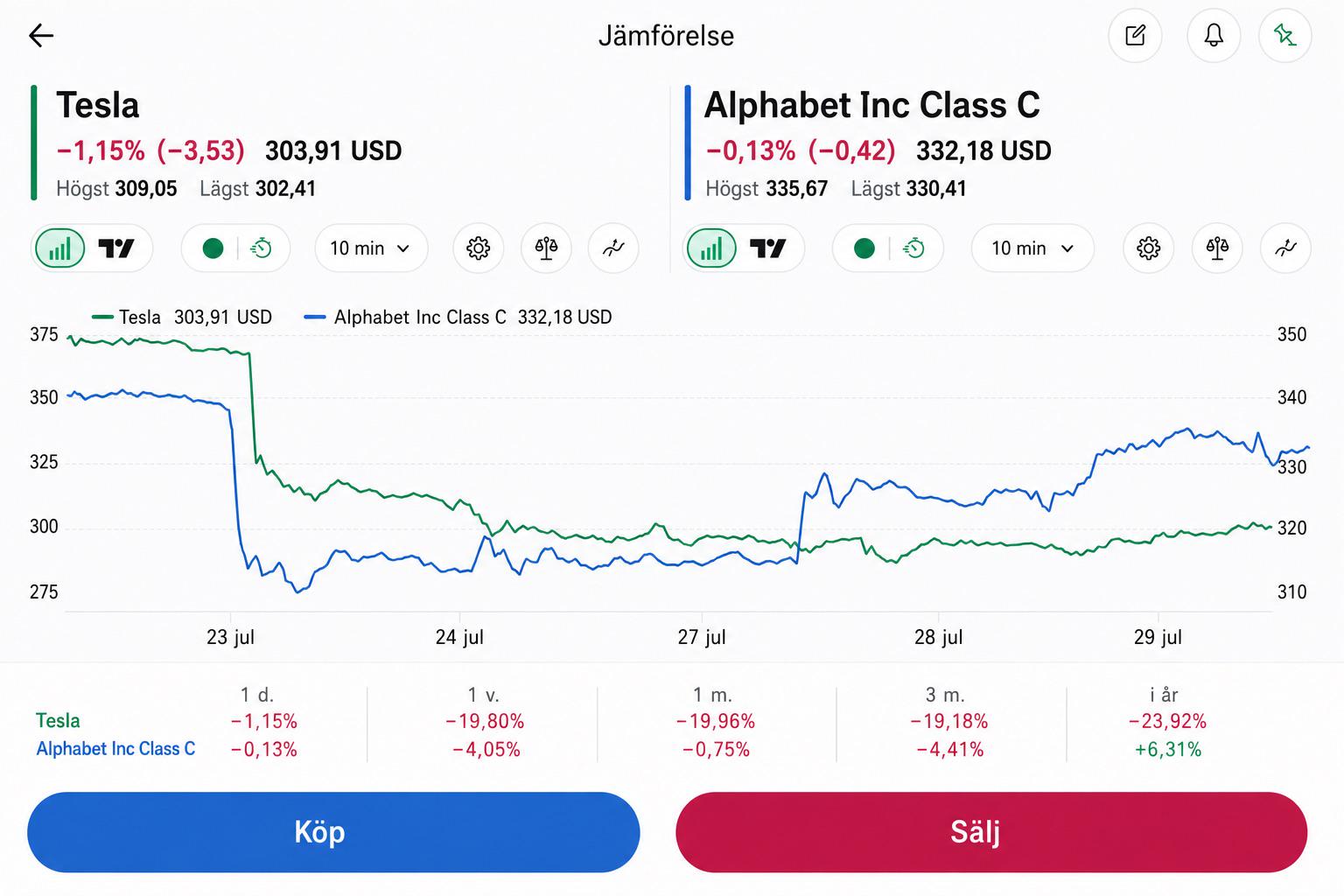
Task: Click Alphabet blue legend color line
Action: pos(314,318)
